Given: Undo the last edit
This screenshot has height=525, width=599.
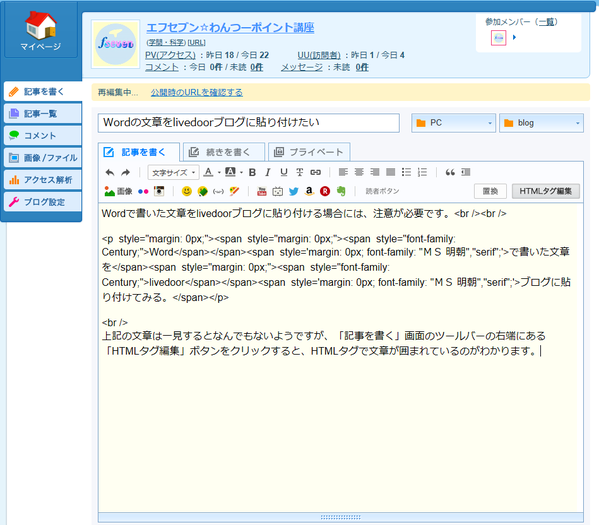Looking at the screenshot, I should [110, 172].
